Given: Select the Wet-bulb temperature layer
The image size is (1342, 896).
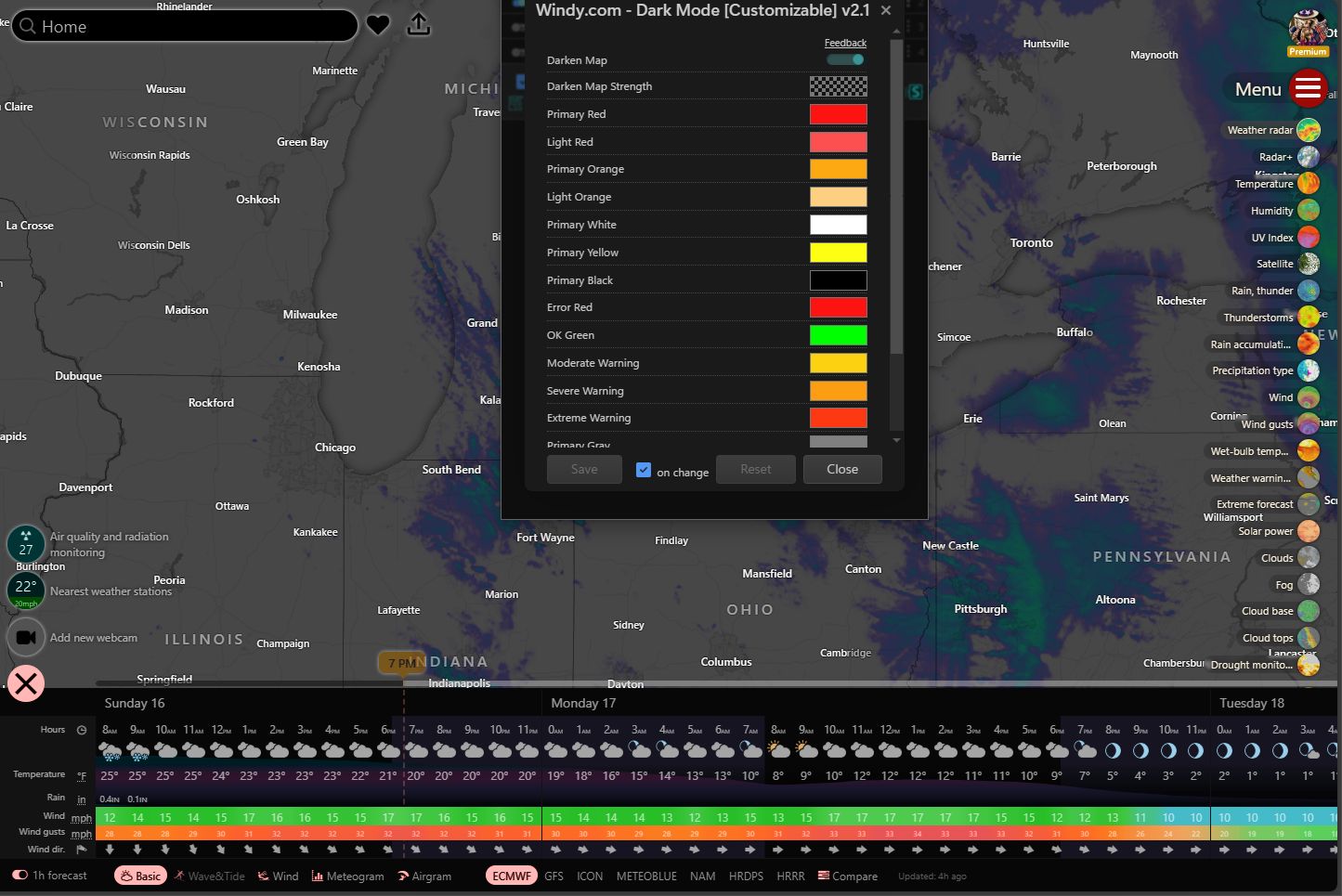Looking at the screenshot, I should click(1309, 451).
